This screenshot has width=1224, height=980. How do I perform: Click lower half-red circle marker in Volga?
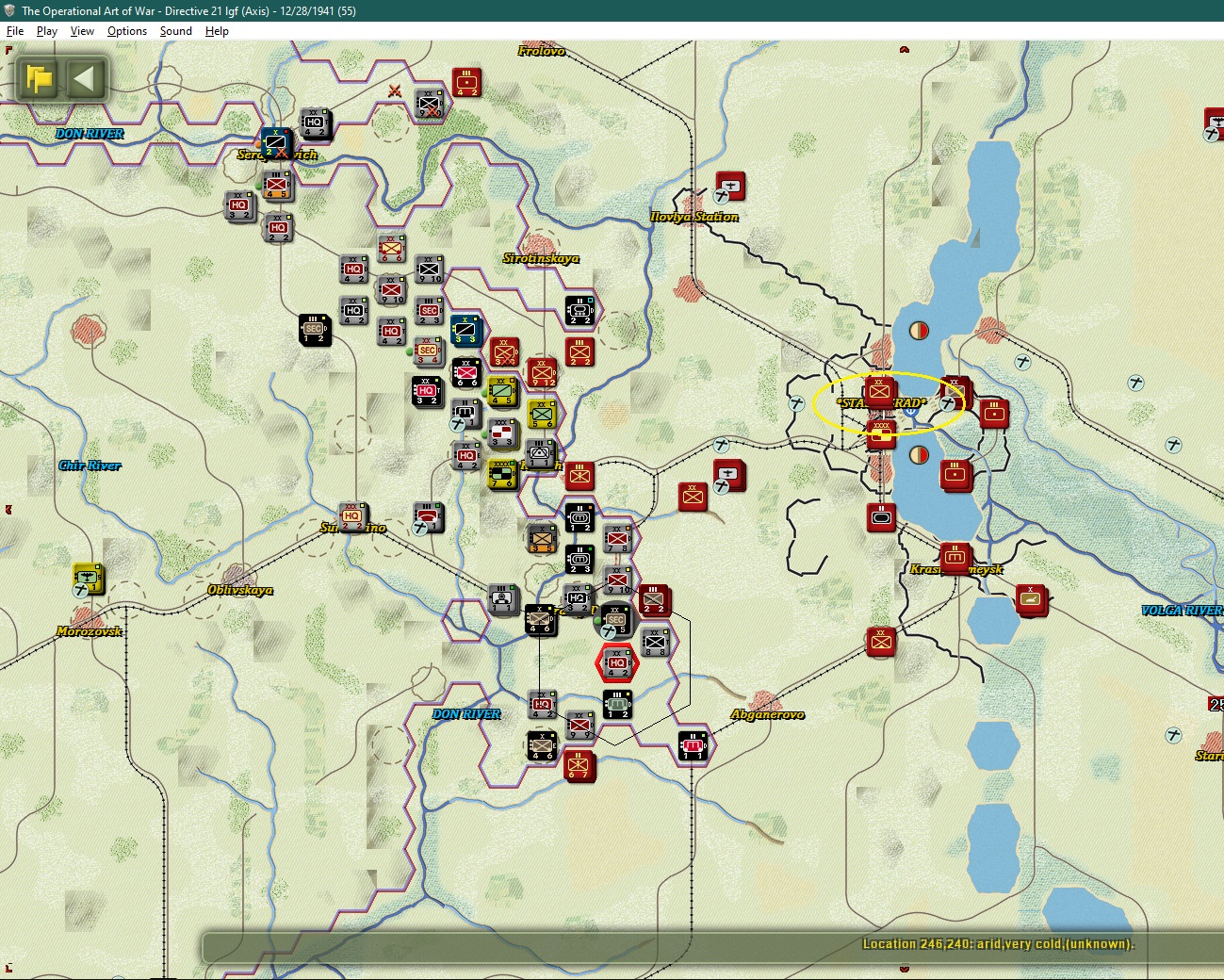pos(919,454)
